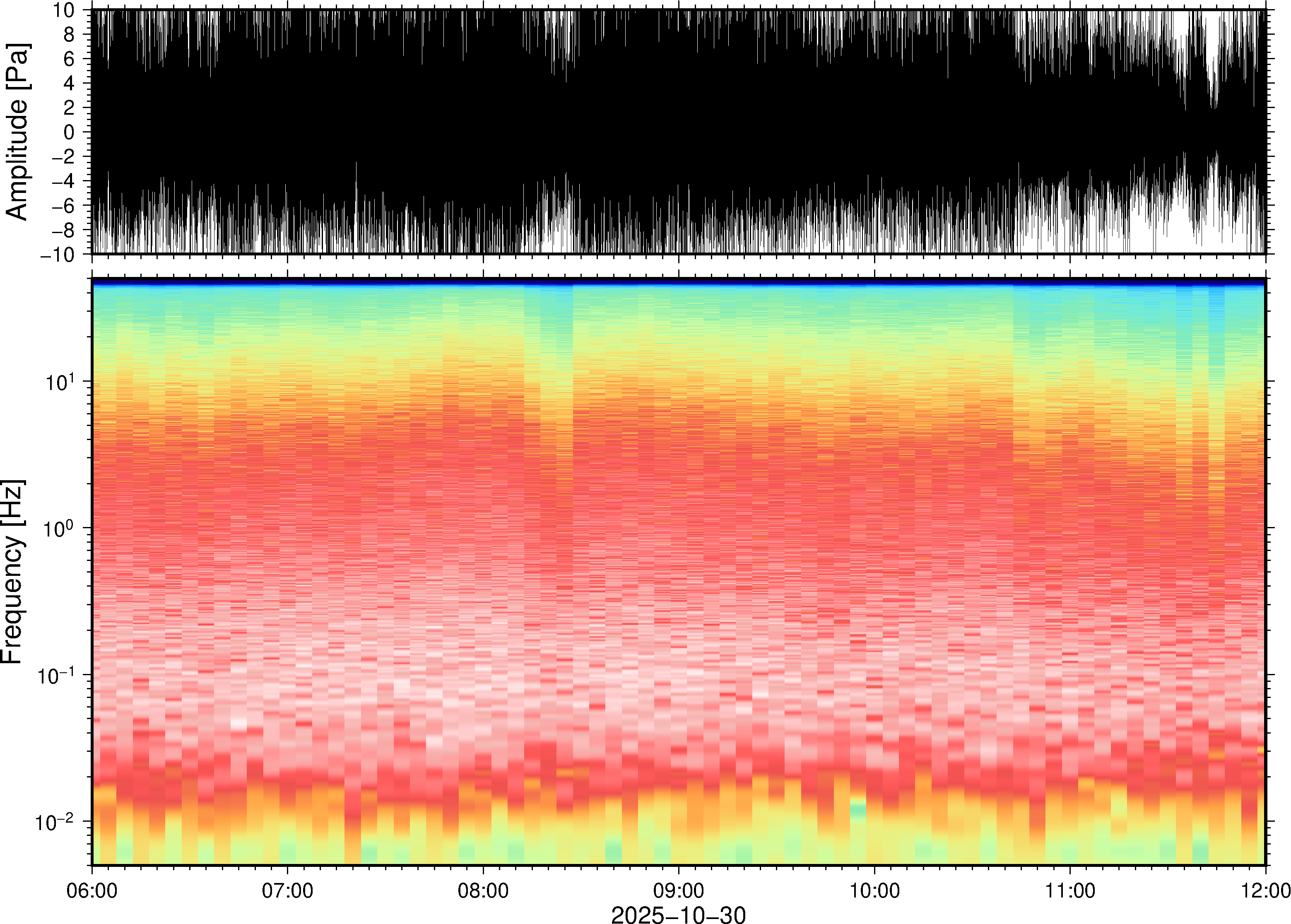The height and width of the screenshot is (924, 1291).
Task: Click the 07:00 time axis label
Action: click(287, 890)
